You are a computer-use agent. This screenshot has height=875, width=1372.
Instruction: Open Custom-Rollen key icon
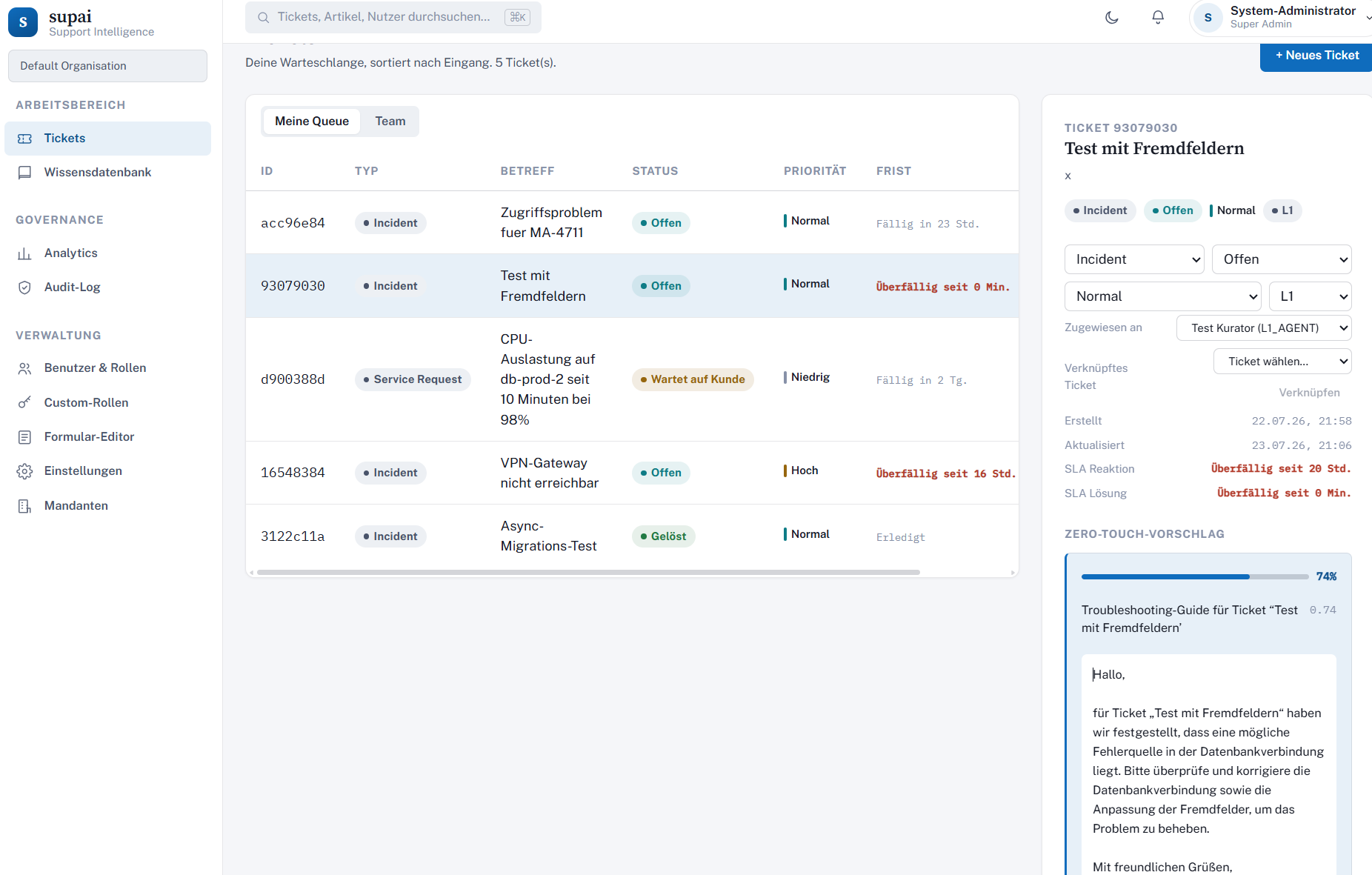pos(24,402)
